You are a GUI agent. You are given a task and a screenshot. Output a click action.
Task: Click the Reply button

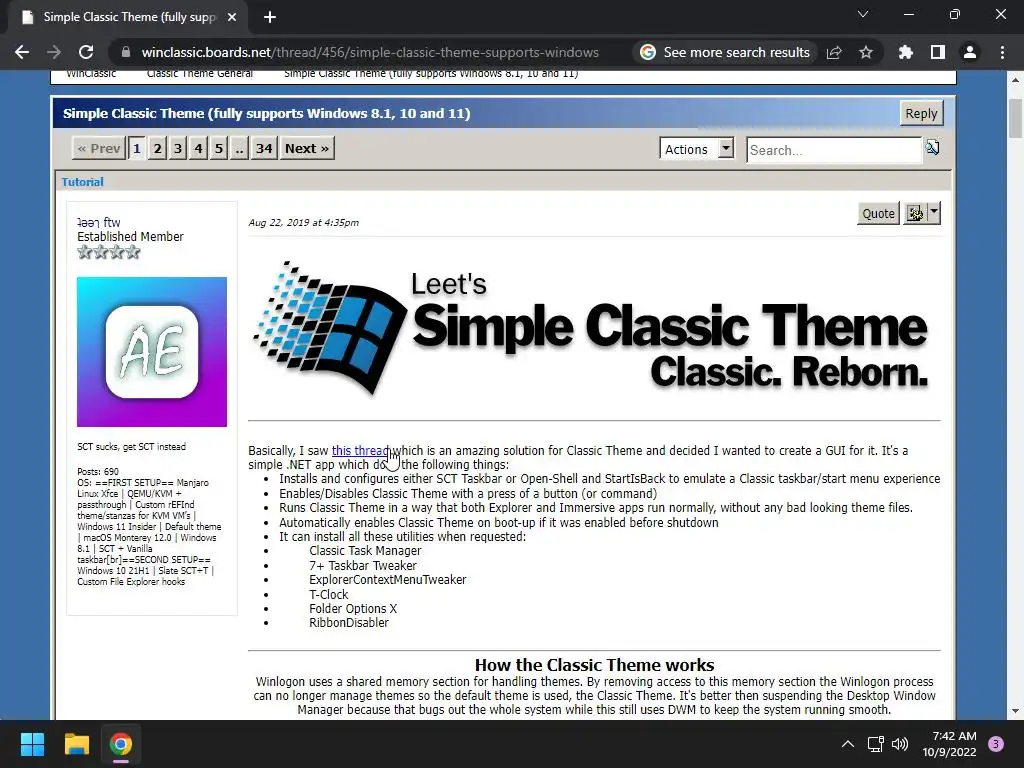(921, 113)
